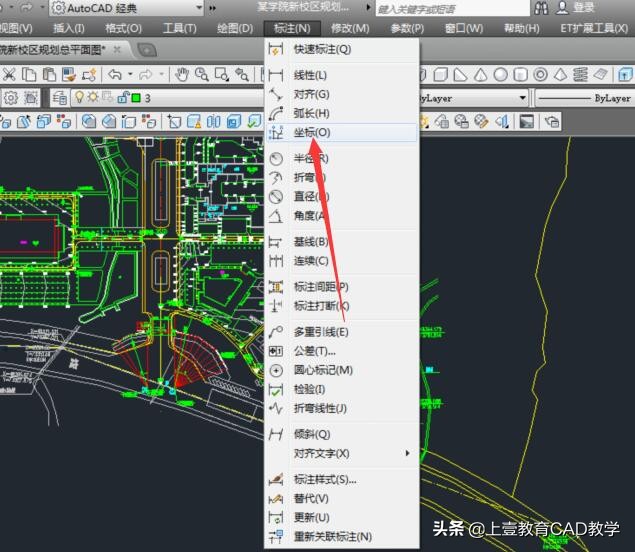Open the 修改(M) menu
This screenshot has height=552, width=635.
[350, 28]
